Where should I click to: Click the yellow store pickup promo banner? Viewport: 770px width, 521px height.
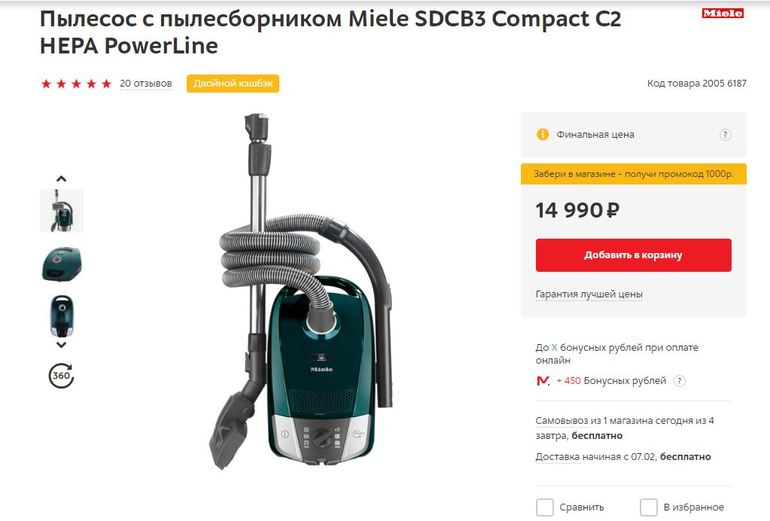tap(633, 174)
